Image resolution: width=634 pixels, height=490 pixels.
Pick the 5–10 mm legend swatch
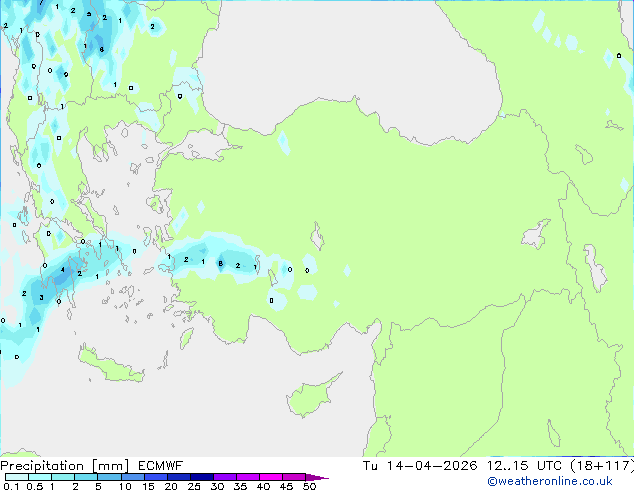coord(109,477)
